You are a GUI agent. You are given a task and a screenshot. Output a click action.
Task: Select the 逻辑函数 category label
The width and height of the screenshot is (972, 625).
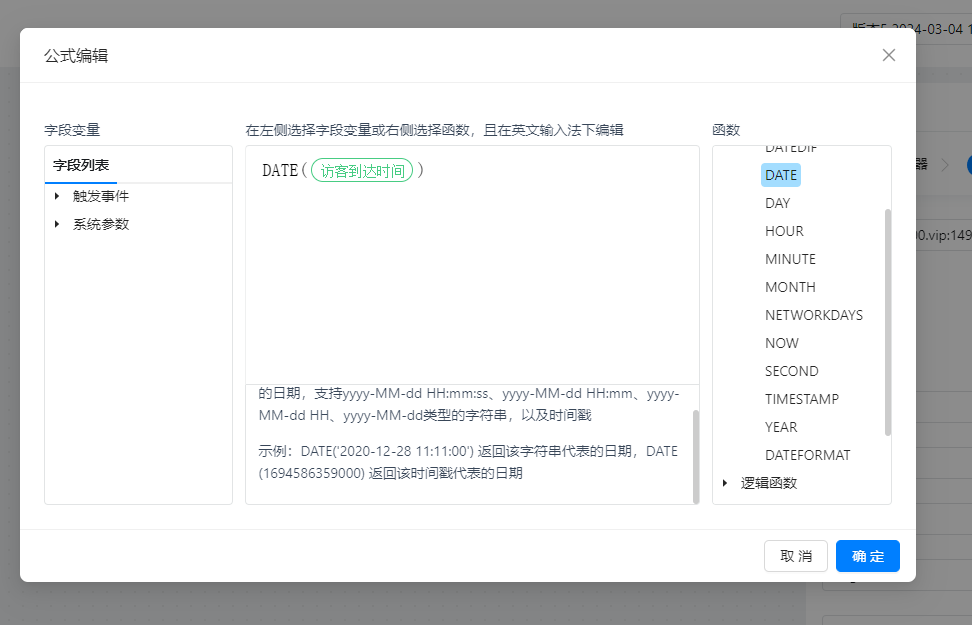click(769, 482)
